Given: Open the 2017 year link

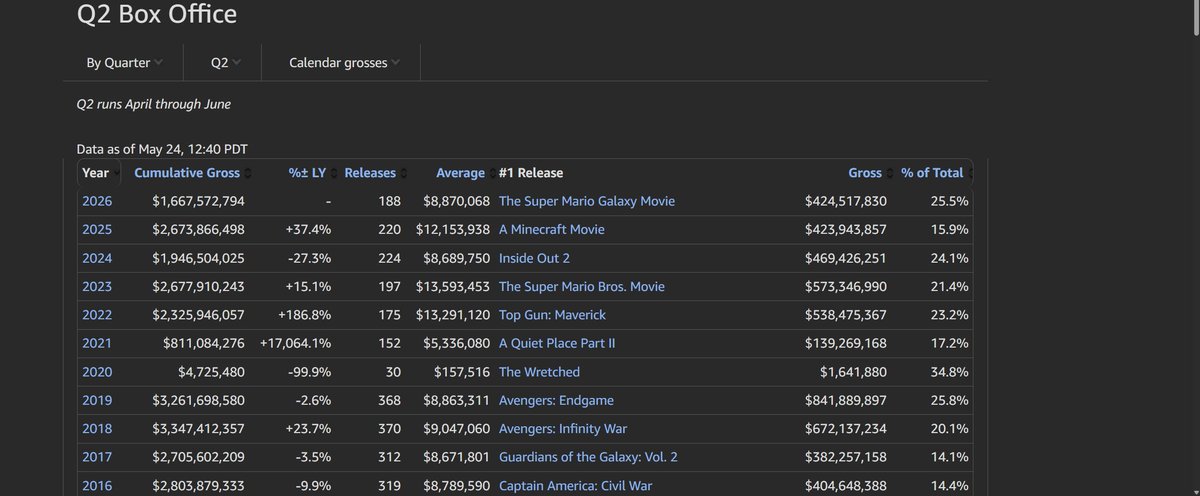Looking at the screenshot, I should (x=97, y=457).
